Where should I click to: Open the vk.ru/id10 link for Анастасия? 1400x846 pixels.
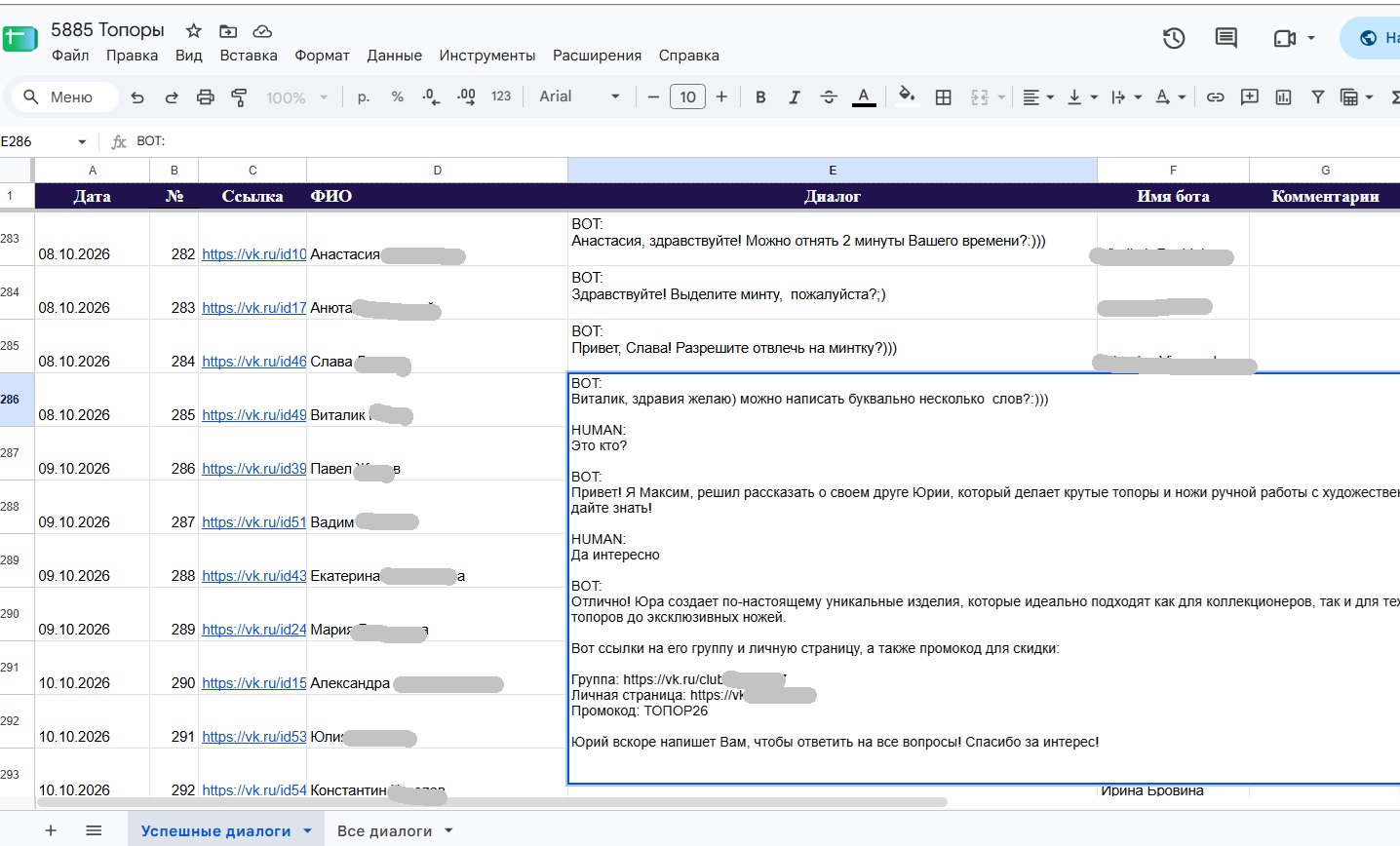pos(254,254)
